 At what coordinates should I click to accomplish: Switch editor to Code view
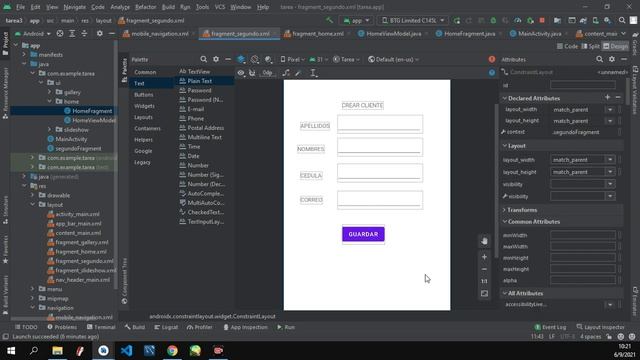coord(567,46)
